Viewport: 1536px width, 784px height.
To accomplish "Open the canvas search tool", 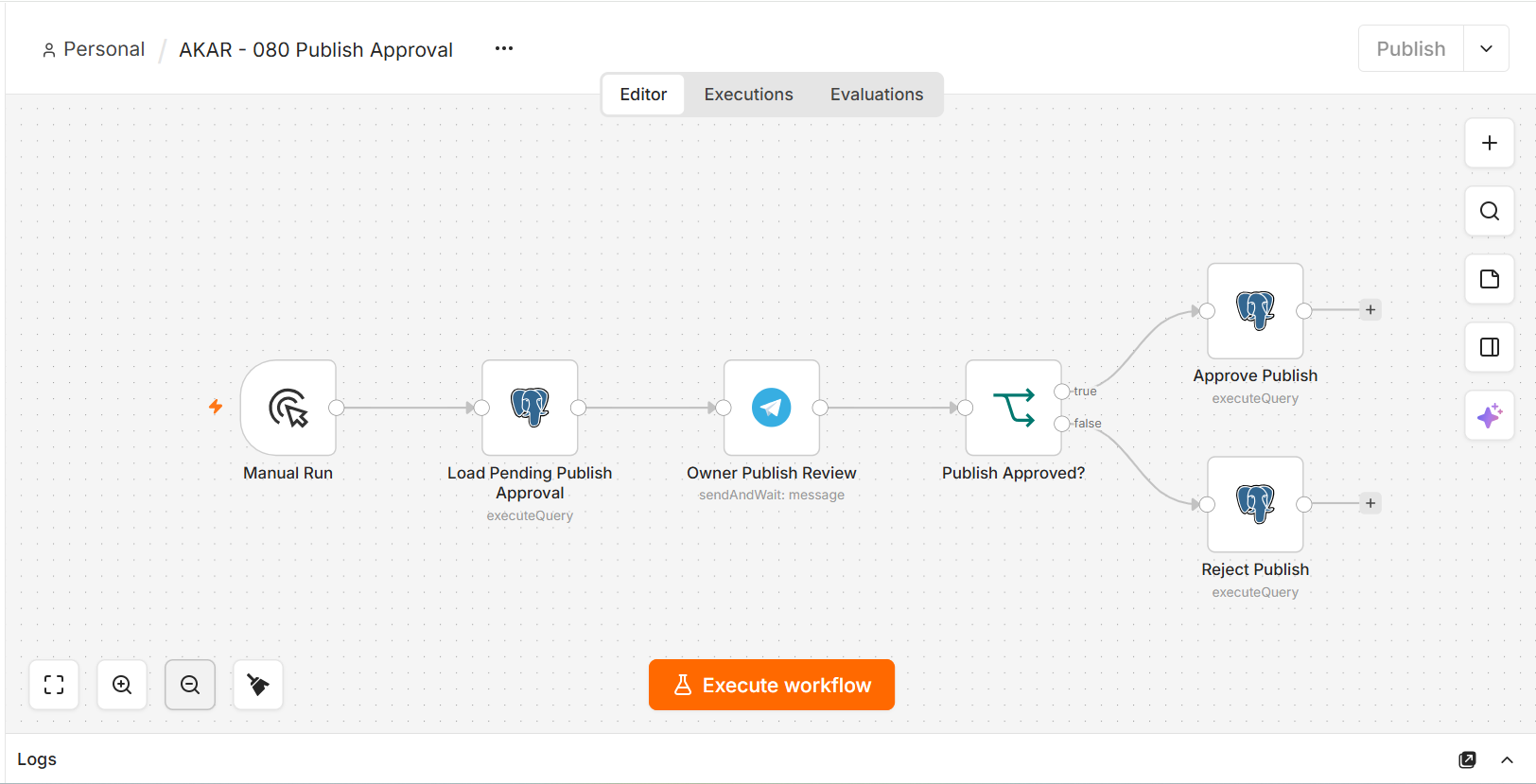I will click(x=1490, y=211).
